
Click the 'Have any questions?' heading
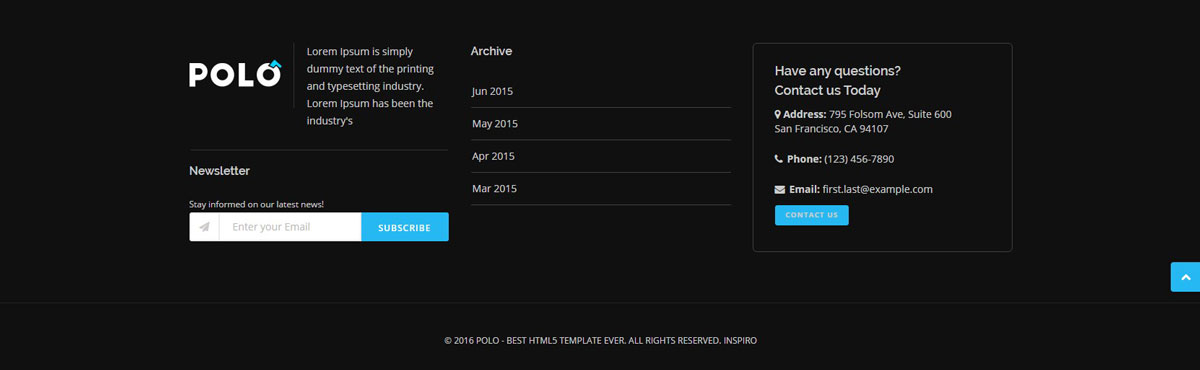point(838,71)
